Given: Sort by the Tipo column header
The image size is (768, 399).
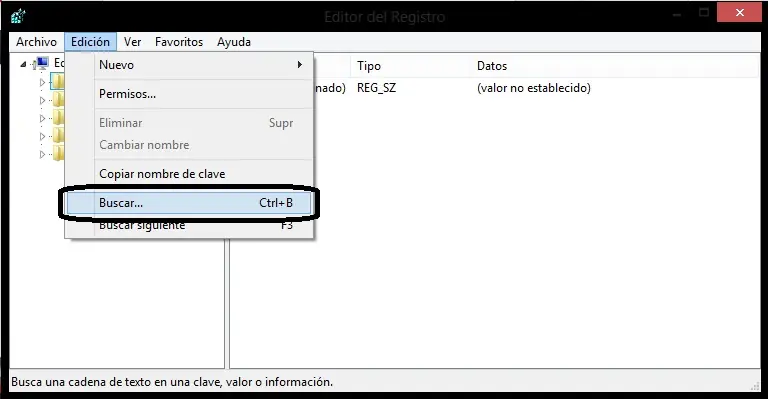Looking at the screenshot, I should 411,66.
